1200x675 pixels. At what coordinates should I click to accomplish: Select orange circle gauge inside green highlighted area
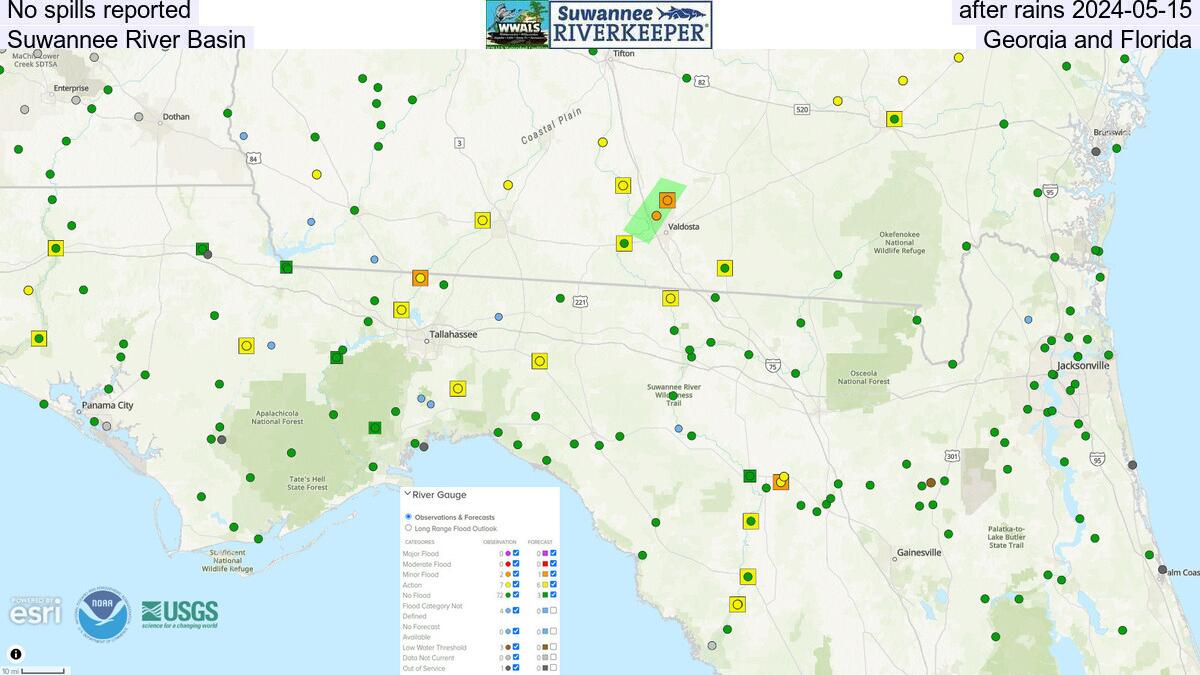(656, 215)
